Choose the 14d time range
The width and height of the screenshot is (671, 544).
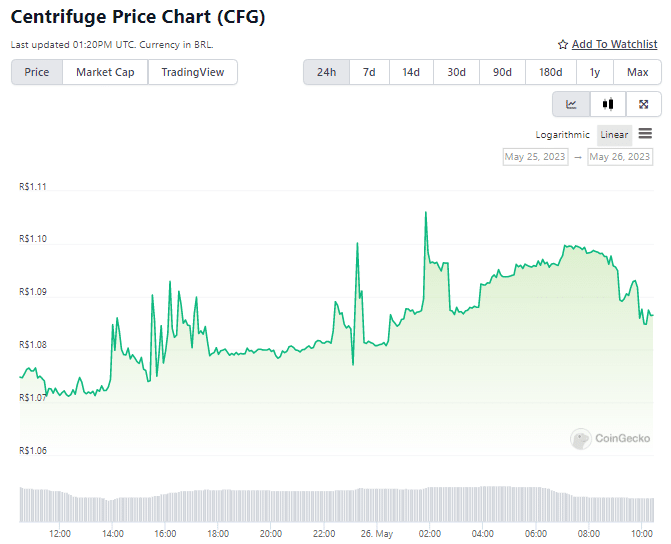coord(411,72)
